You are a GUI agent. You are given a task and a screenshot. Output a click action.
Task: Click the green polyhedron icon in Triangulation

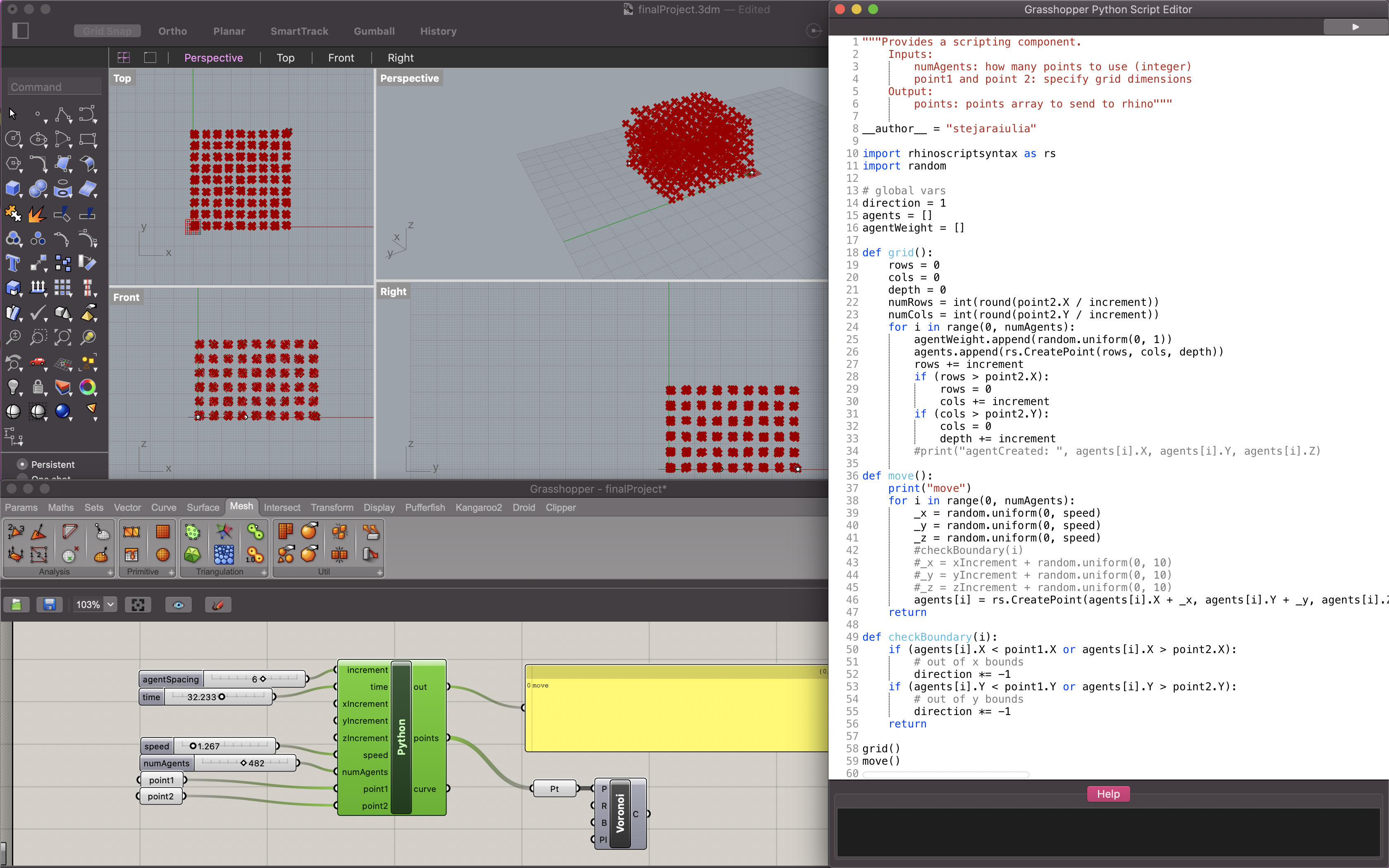tap(192, 555)
